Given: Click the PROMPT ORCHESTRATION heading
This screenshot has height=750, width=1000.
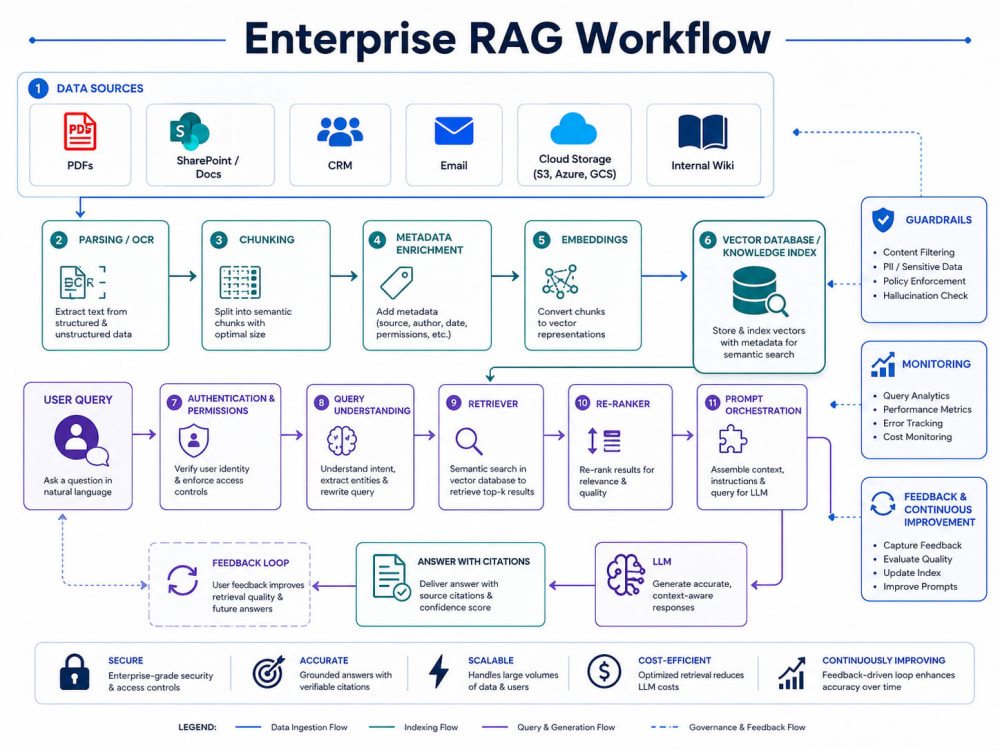Looking at the screenshot, I should (763, 404).
